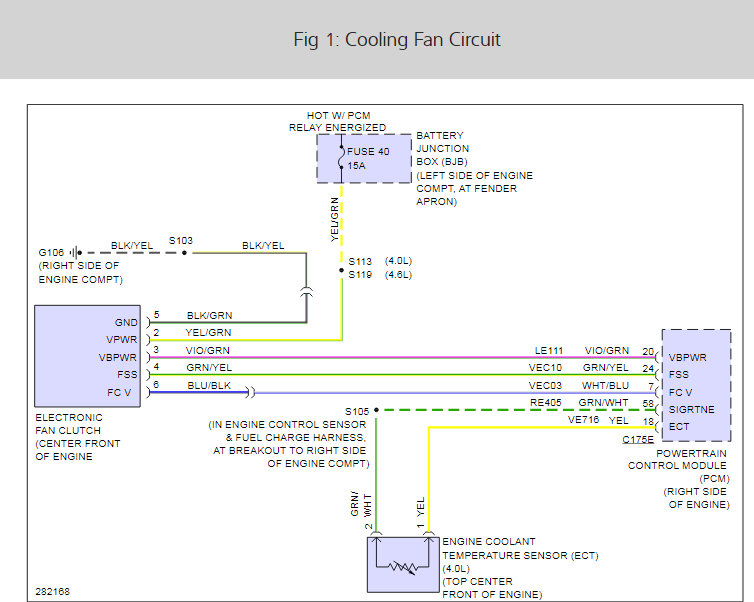The image size is (754, 602).
Task: Click the PCM pin number 20
Action: tap(648, 351)
